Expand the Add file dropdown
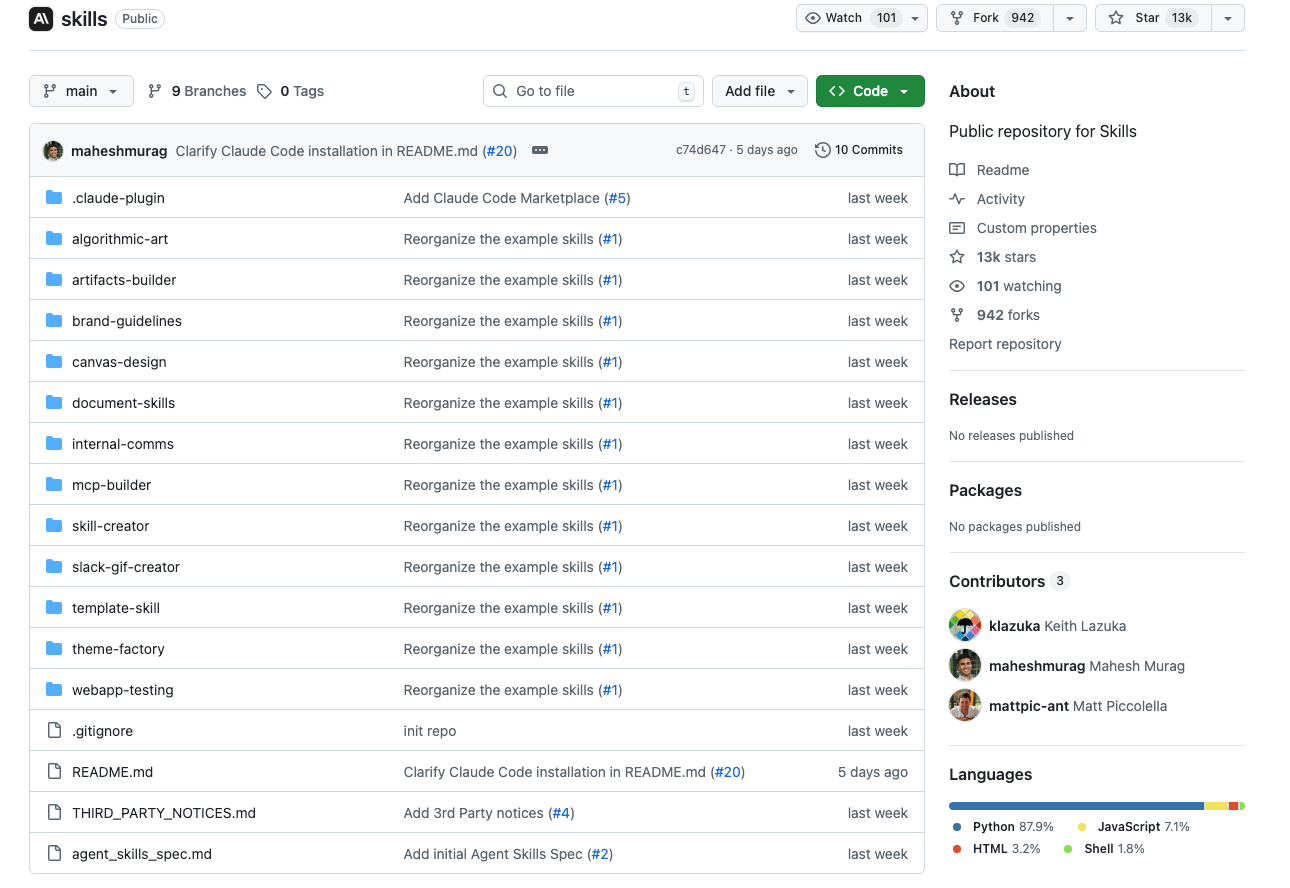The image size is (1290, 888). pyautogui.click(x=759, y=91)
